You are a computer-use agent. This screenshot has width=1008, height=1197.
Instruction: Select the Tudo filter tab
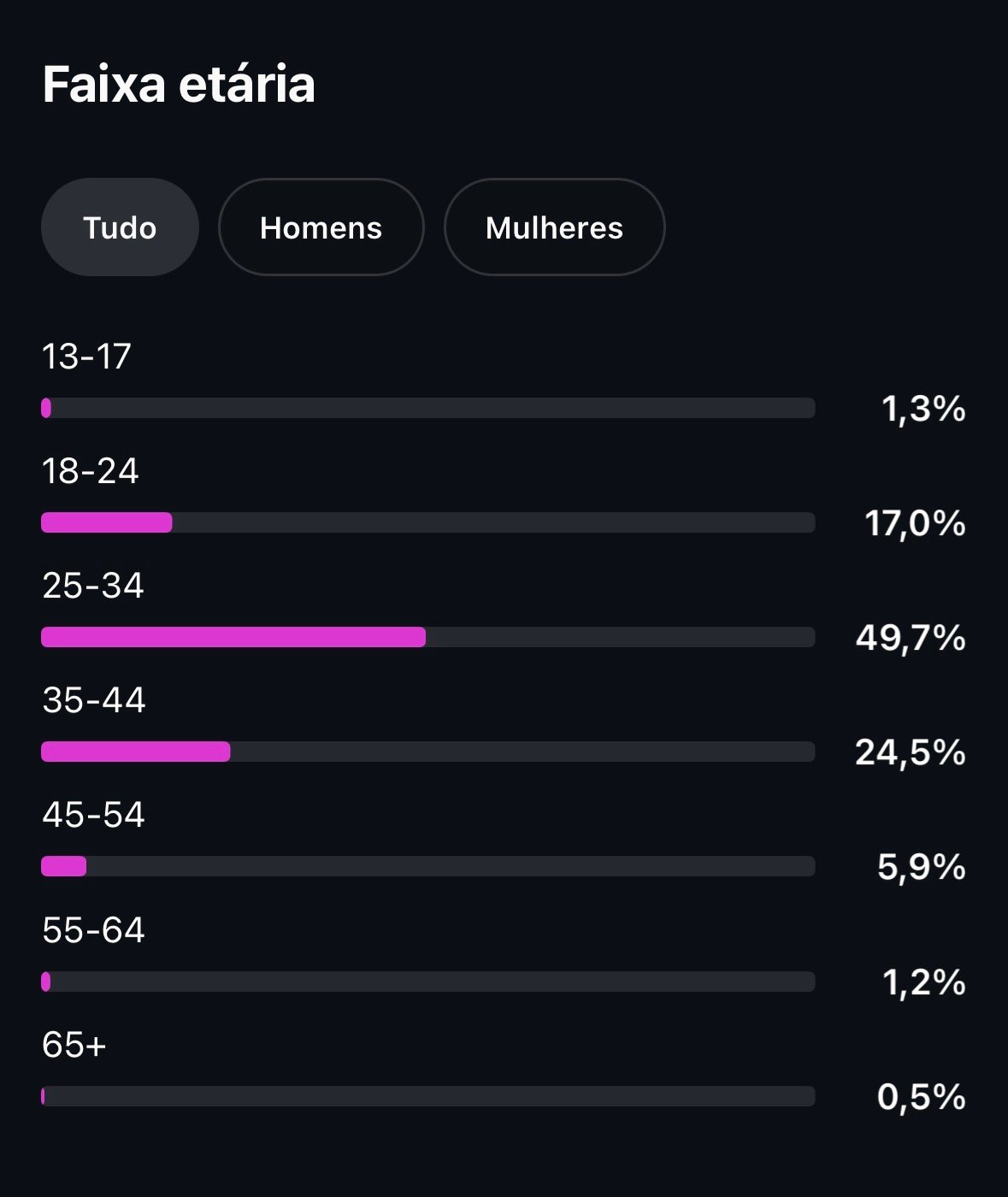120,227
